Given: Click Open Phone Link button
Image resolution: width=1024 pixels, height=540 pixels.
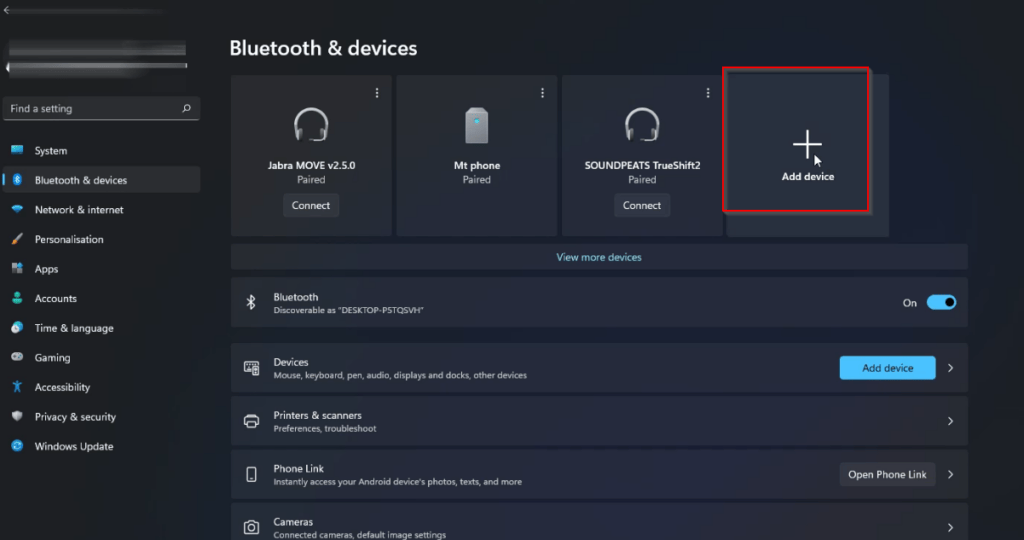Looking at the screenshot, I should (887, 475).
